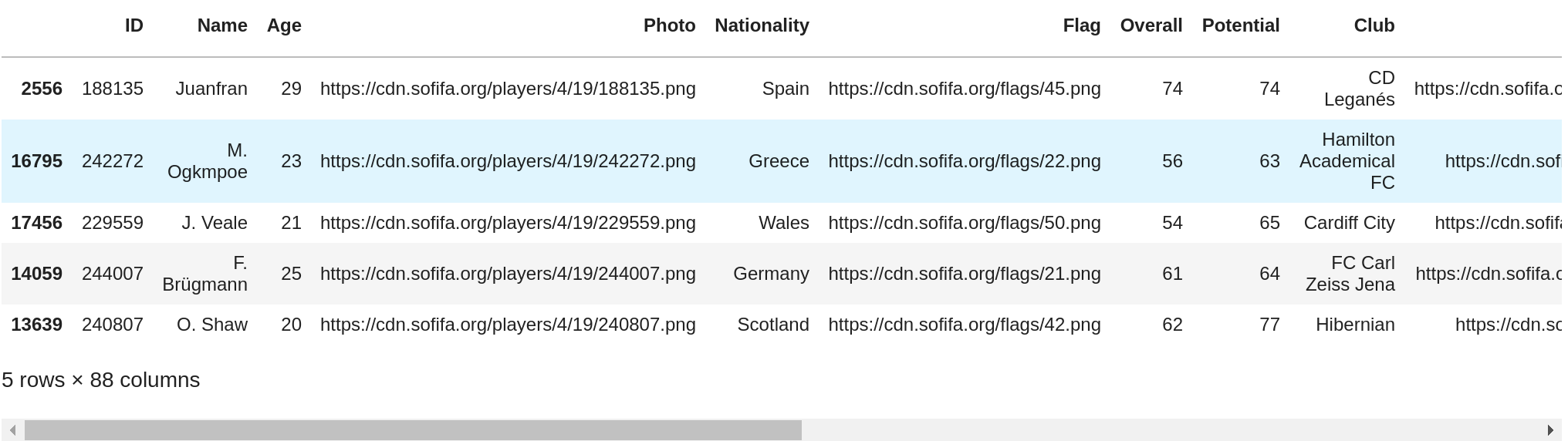Viewport: 1568px width, 441px height.
Task: Click the right scroll arrow of horizontal scrollbar
Action: pos(1550,430)
